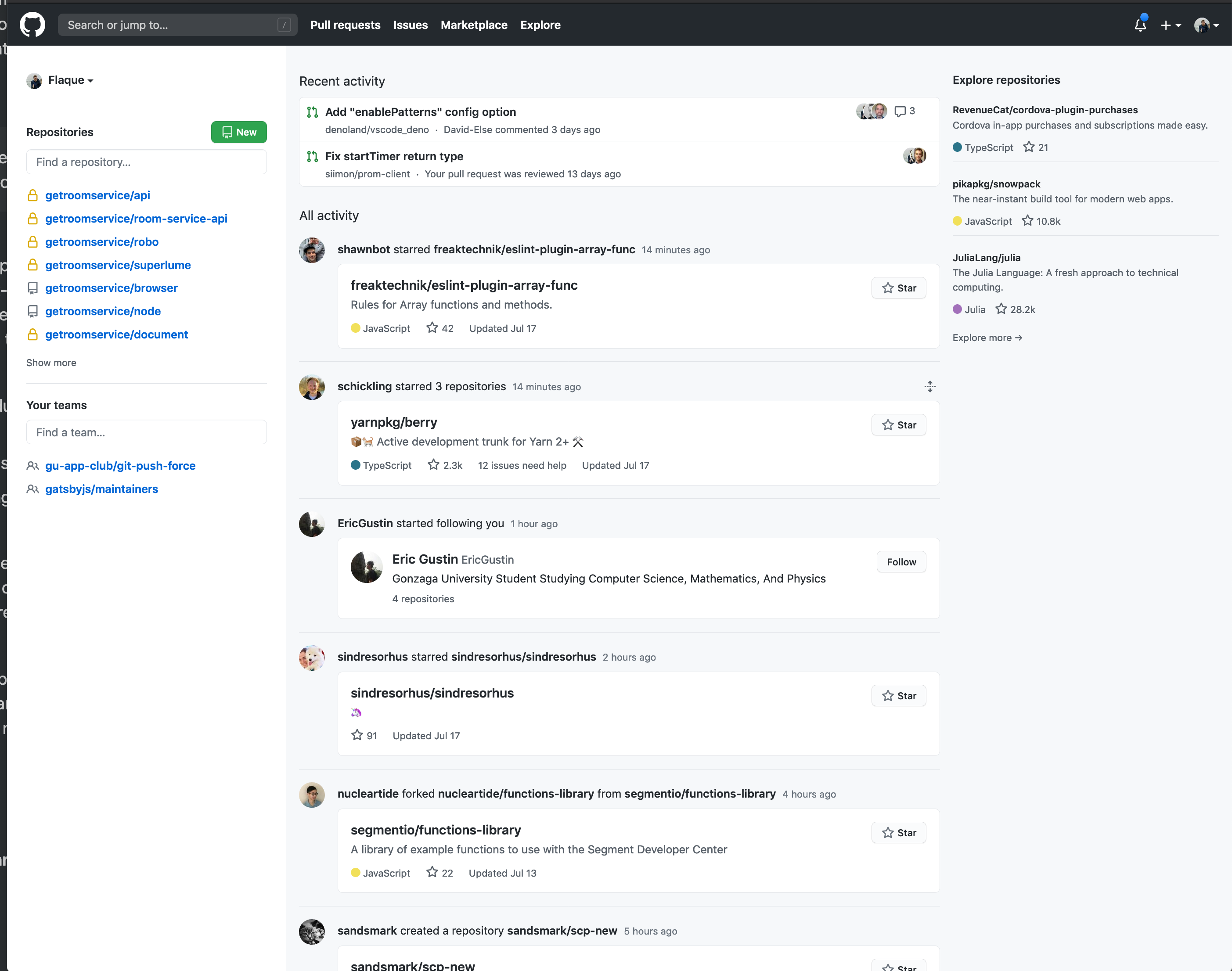Click sandsmark's avatar in activity feed

(312, 932)
